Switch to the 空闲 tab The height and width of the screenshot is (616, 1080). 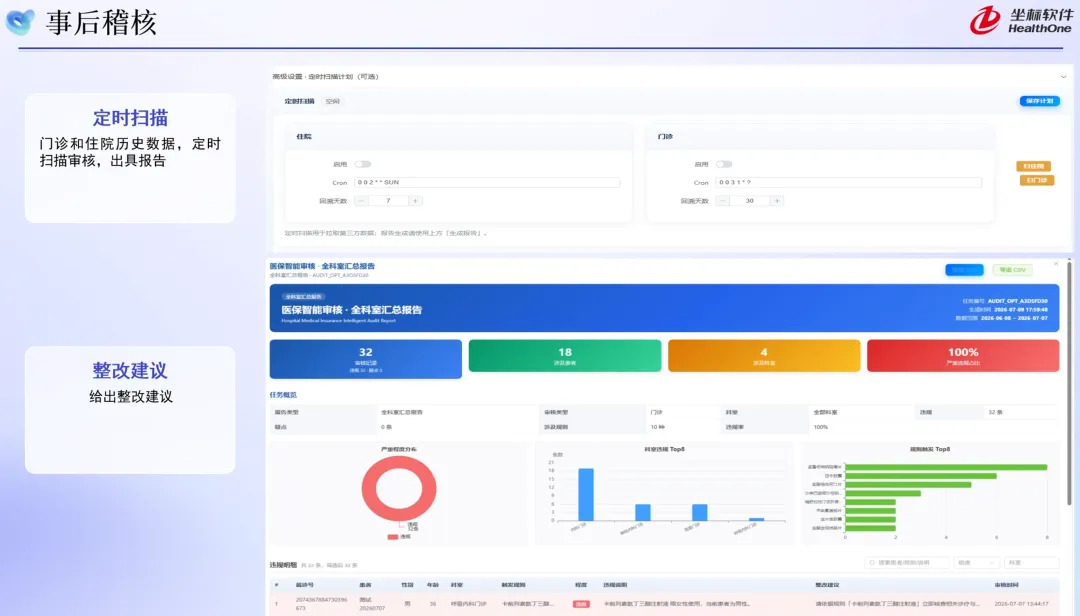click(x=333, y=101)
